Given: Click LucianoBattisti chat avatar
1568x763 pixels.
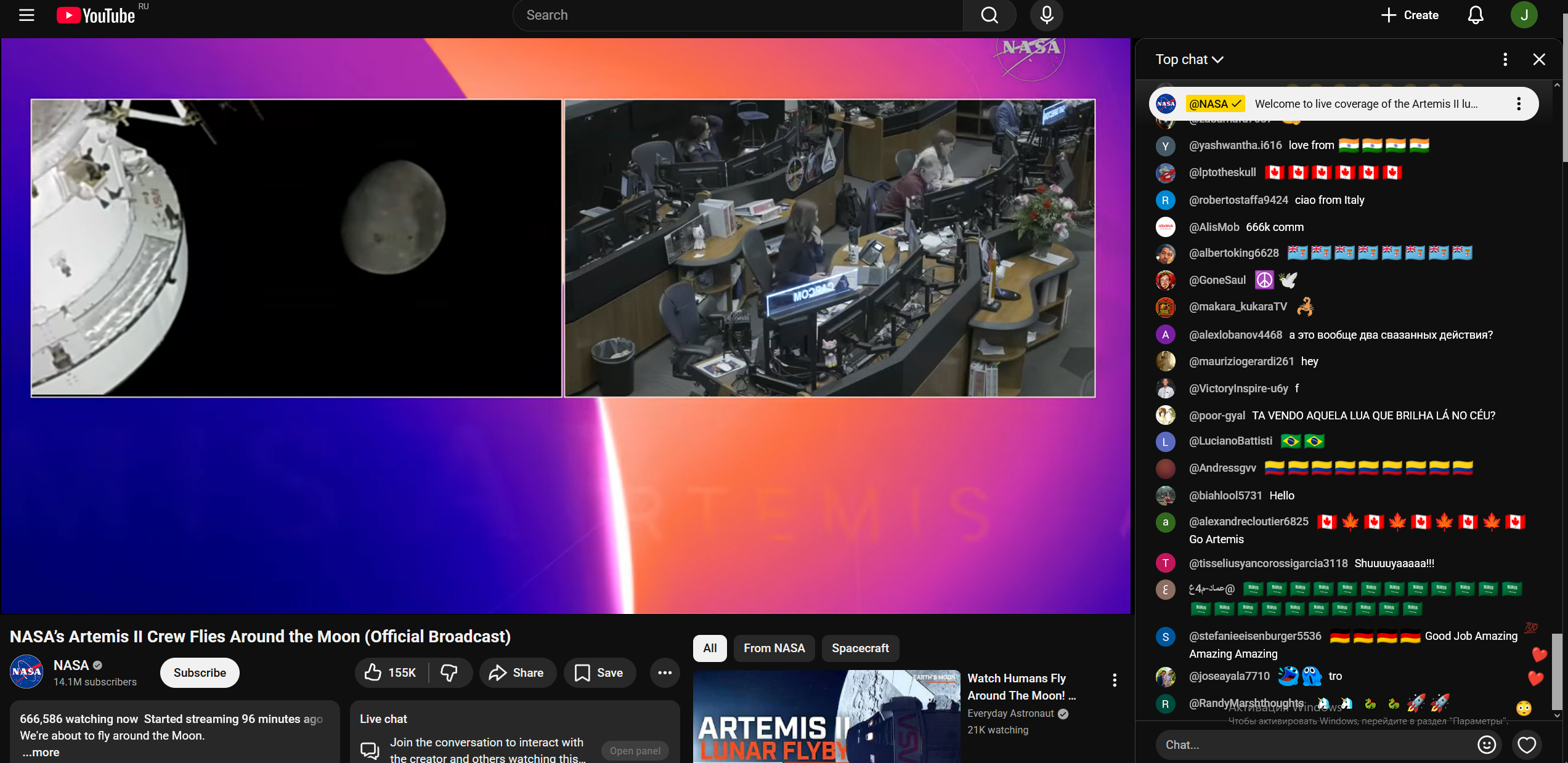Looking at the screenshot, I should [1165, 442].
